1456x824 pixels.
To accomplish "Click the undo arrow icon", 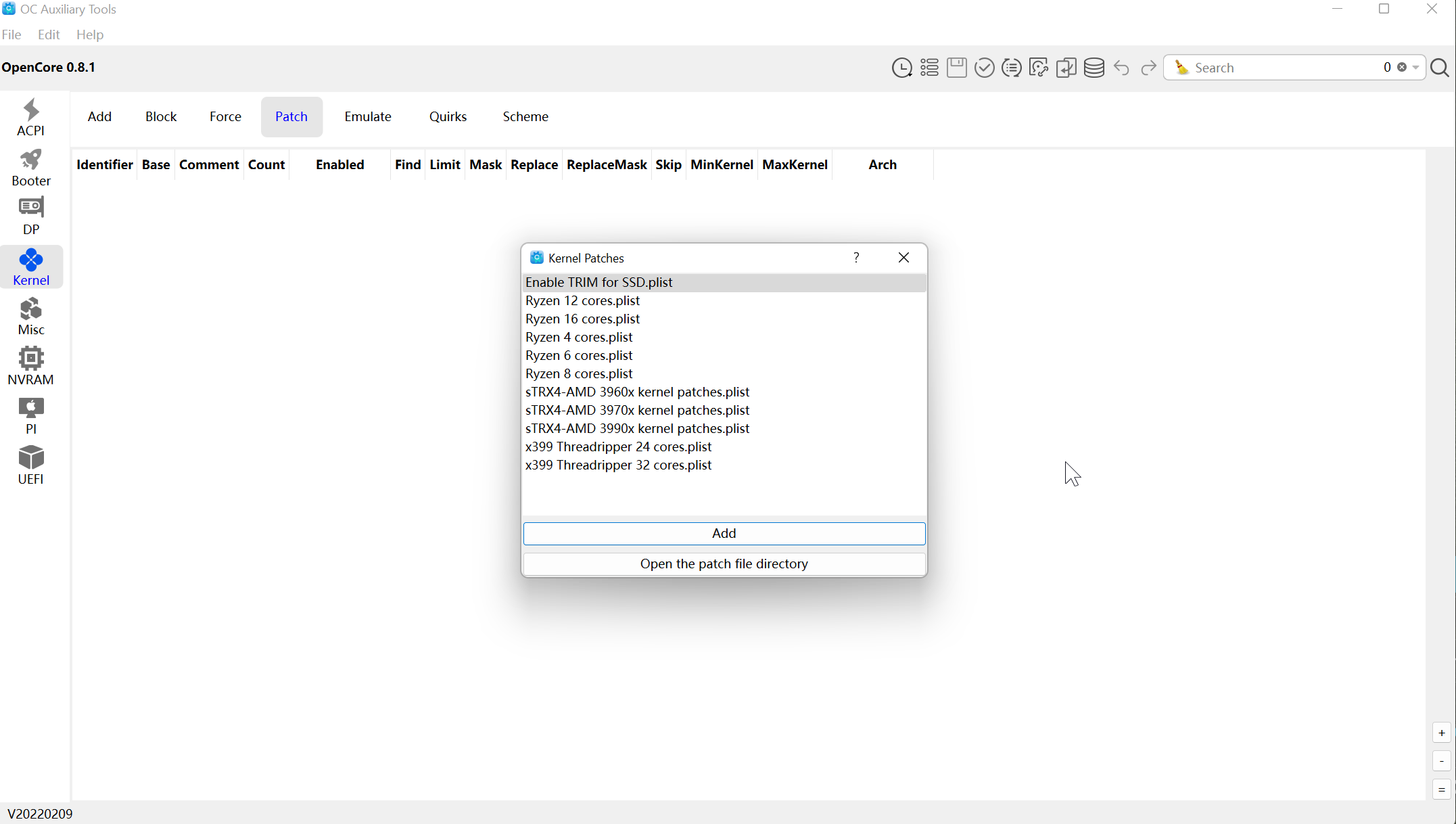I will point(1121,68).
